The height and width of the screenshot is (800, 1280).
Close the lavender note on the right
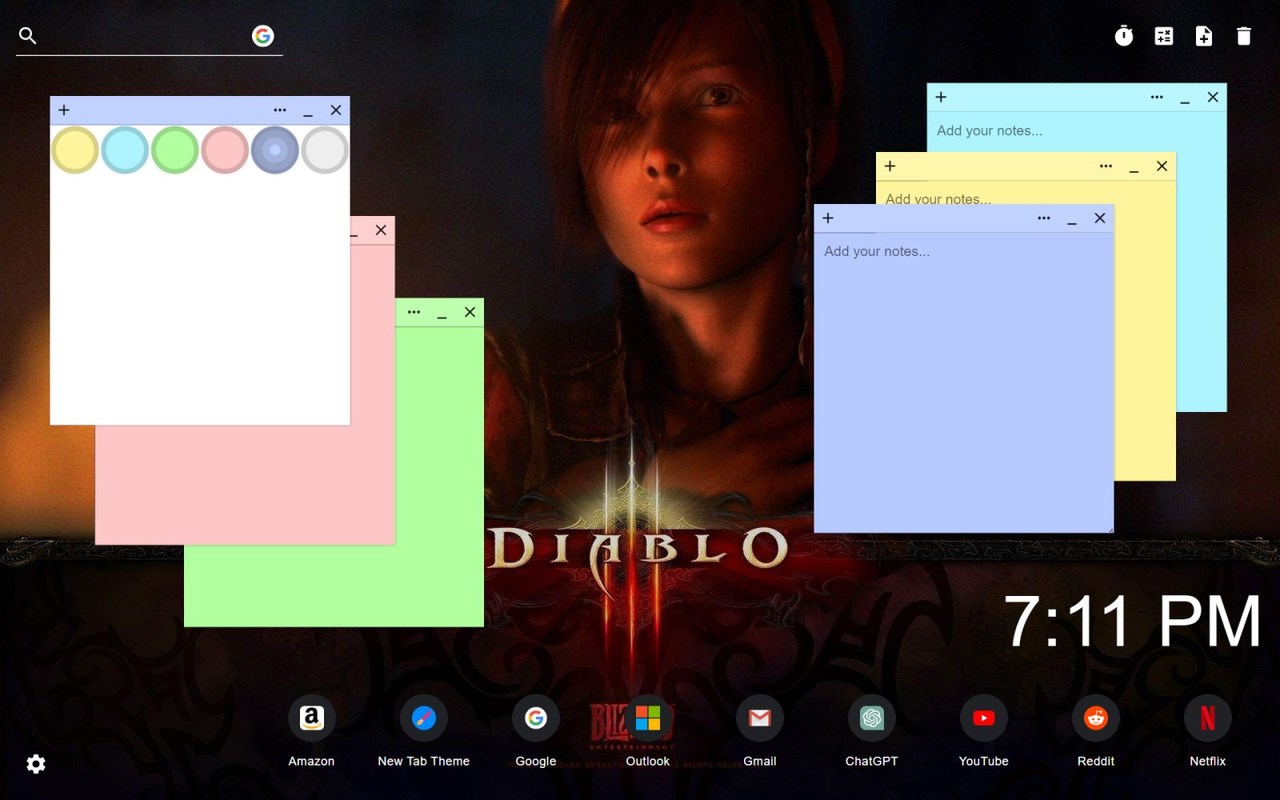[1100, 218]
